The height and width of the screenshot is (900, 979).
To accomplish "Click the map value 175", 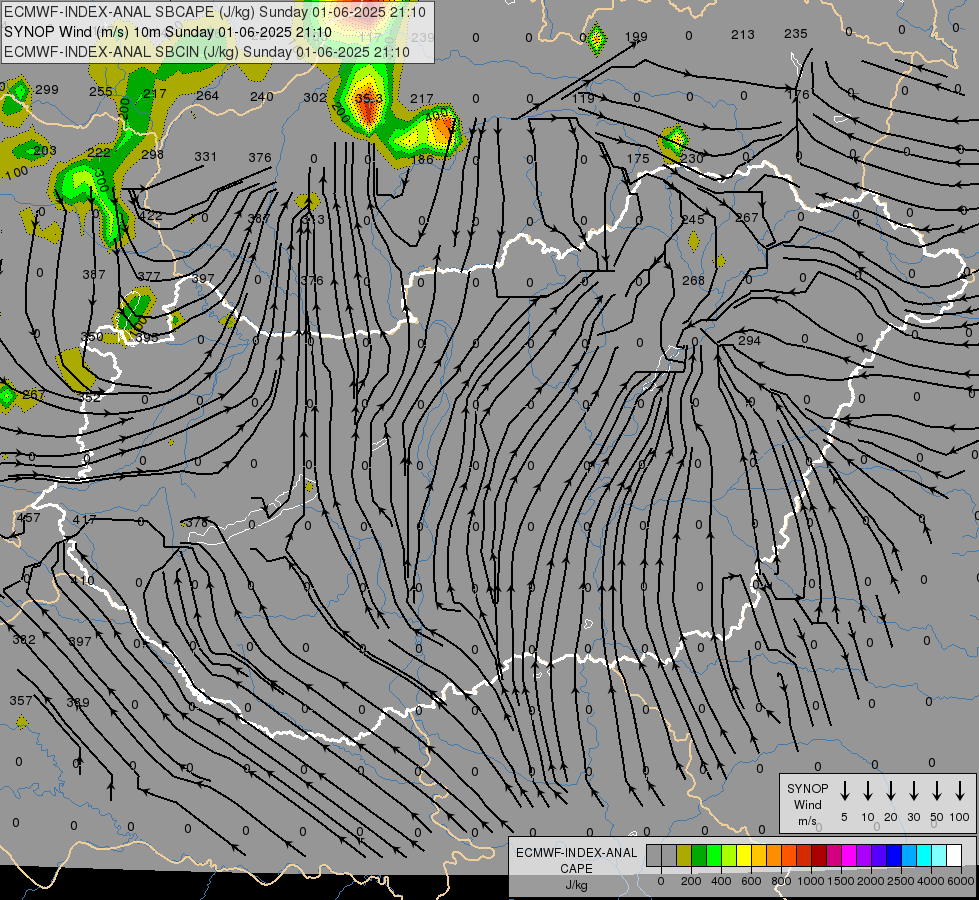I will coord(638,159).
